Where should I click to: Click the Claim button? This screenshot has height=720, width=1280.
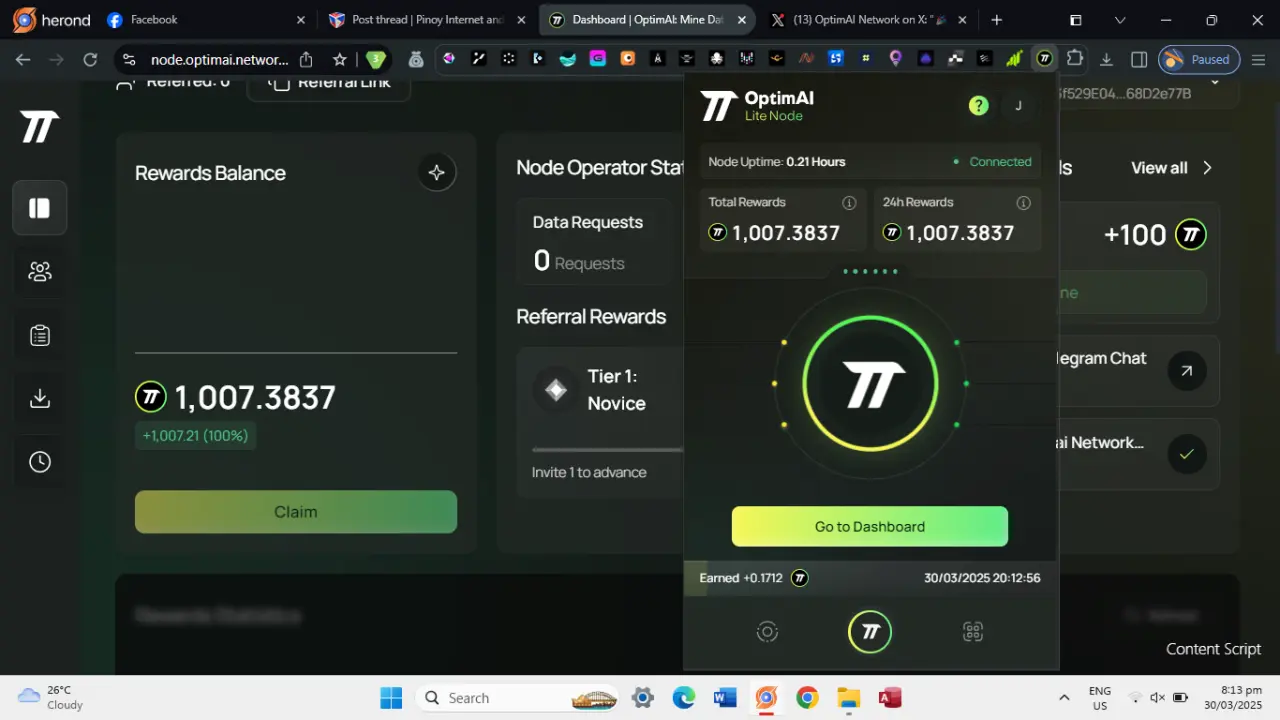pos(296,511)
